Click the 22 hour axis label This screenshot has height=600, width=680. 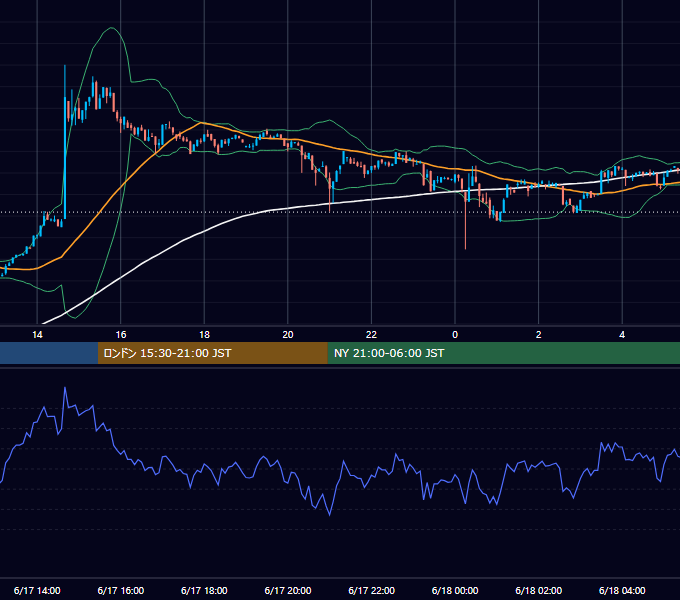pos(371,335)
